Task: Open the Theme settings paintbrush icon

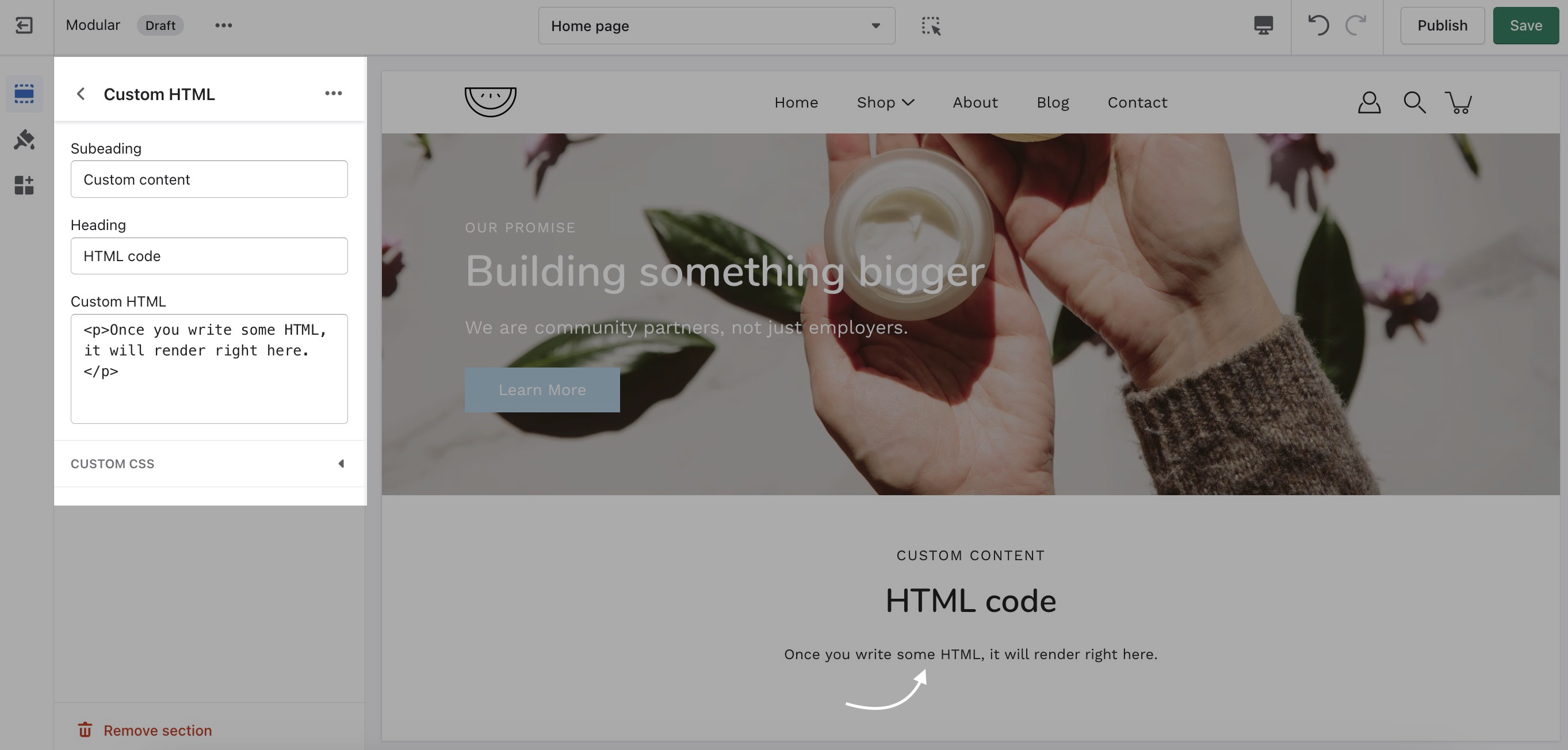Action: [x=24, y=139]
